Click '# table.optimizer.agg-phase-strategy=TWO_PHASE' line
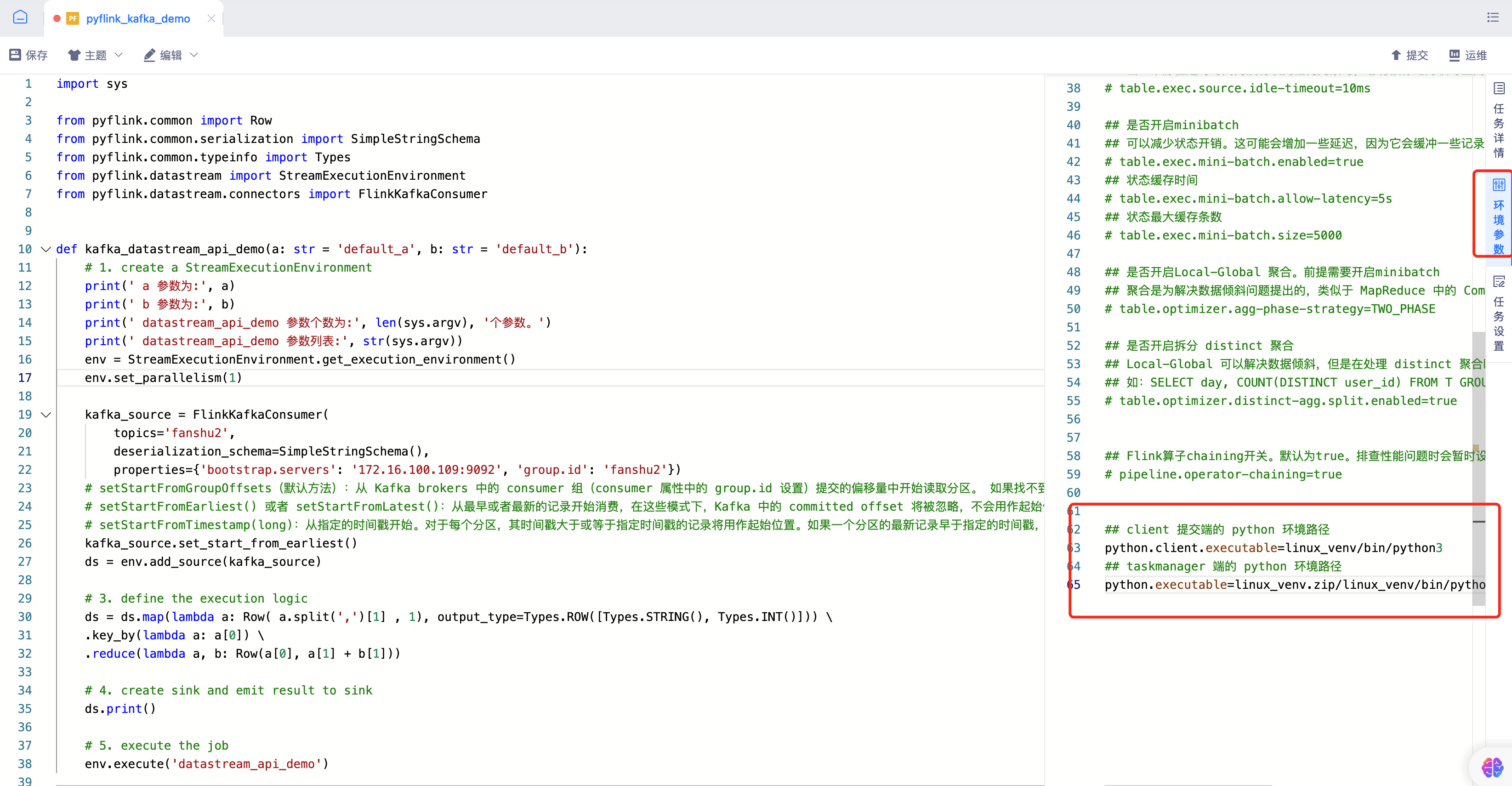Image resolution: width=1512 pixels, height=786 pixels. (x=1270, y=309)
